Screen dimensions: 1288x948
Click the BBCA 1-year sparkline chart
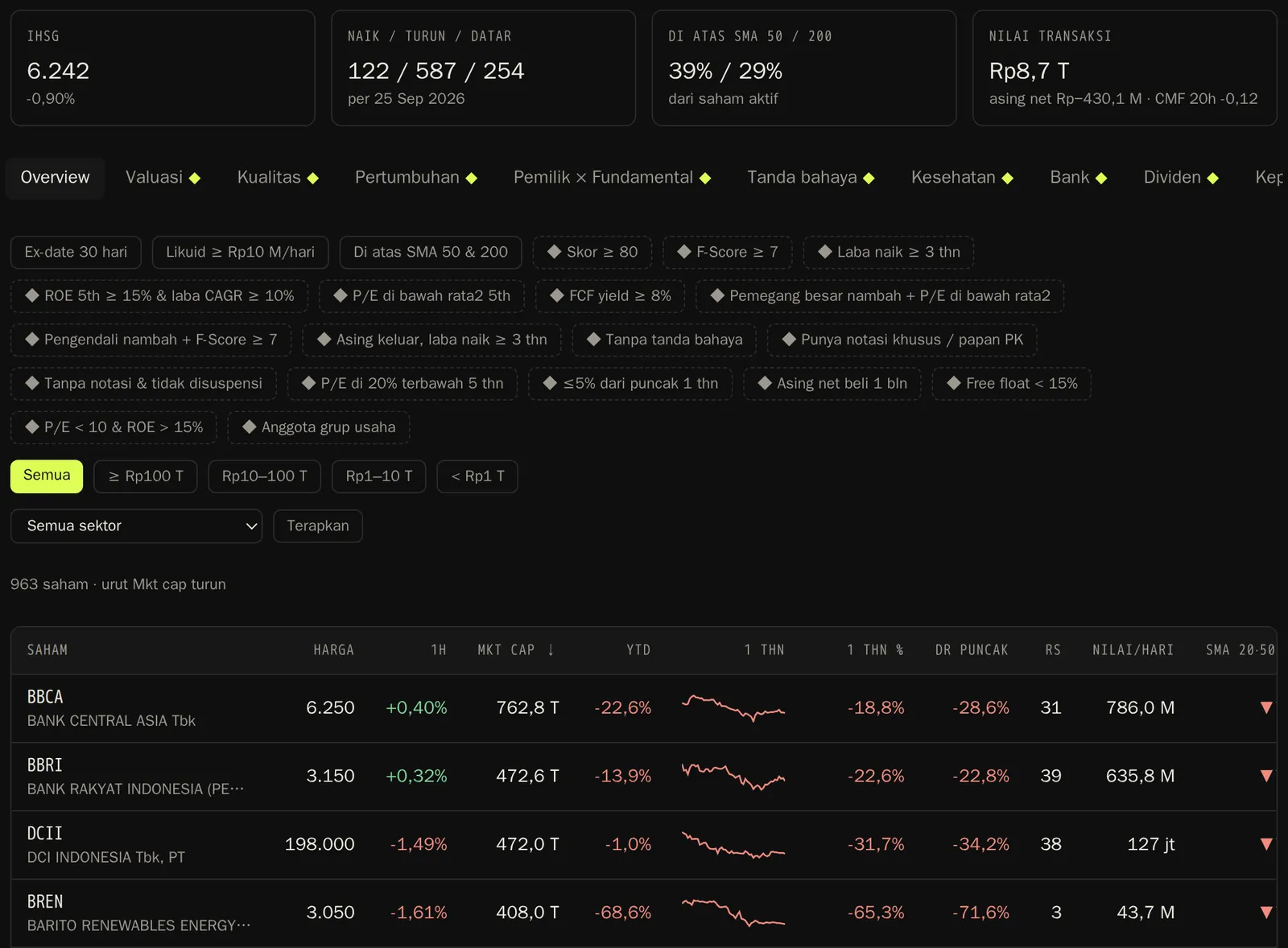733,708
